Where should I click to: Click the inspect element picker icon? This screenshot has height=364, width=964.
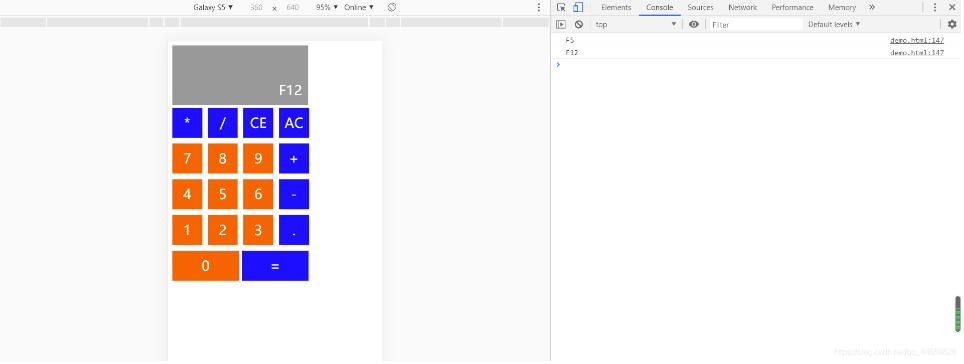561,7
